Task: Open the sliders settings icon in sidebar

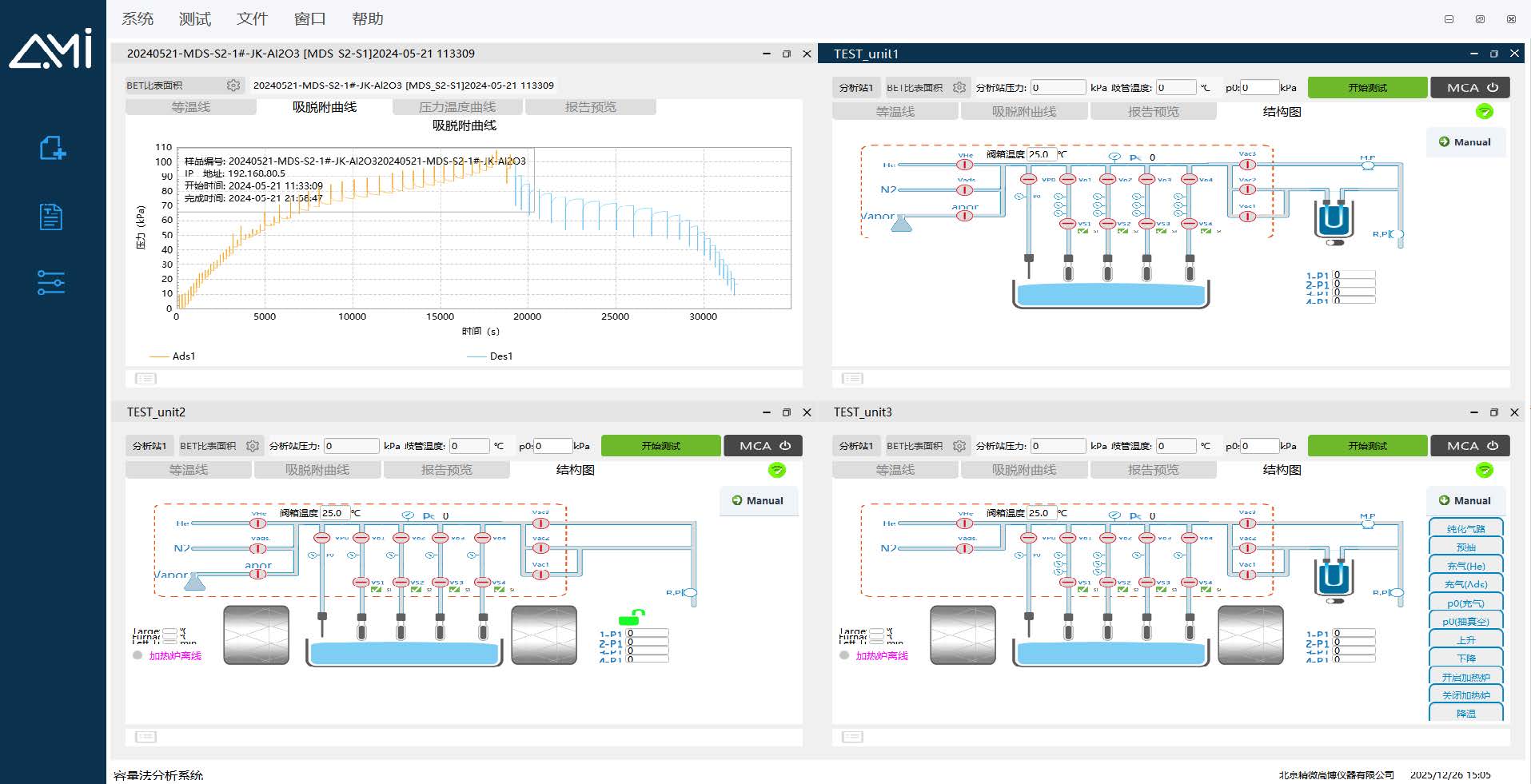Action: (x=51, y=282)
